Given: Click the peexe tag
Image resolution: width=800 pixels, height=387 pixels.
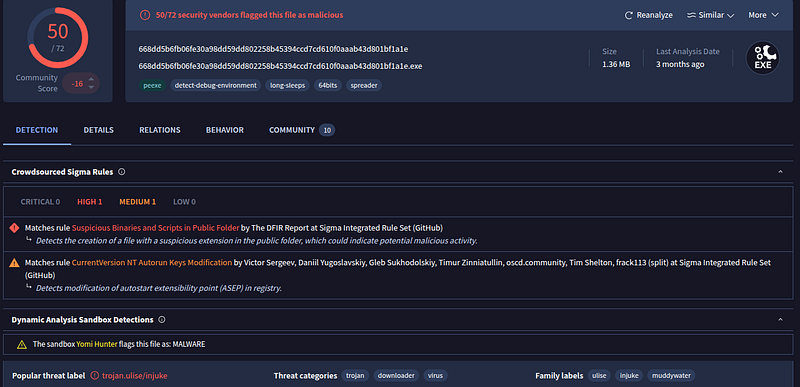Looking at the screenshot, I should coord(152,86).
